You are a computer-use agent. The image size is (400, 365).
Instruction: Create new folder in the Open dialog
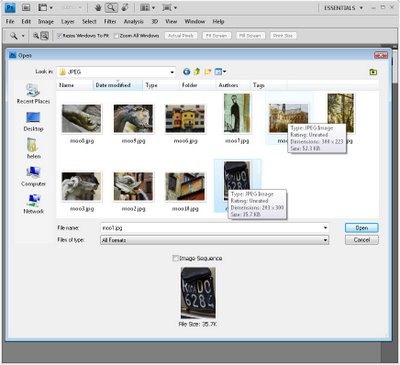208,72
